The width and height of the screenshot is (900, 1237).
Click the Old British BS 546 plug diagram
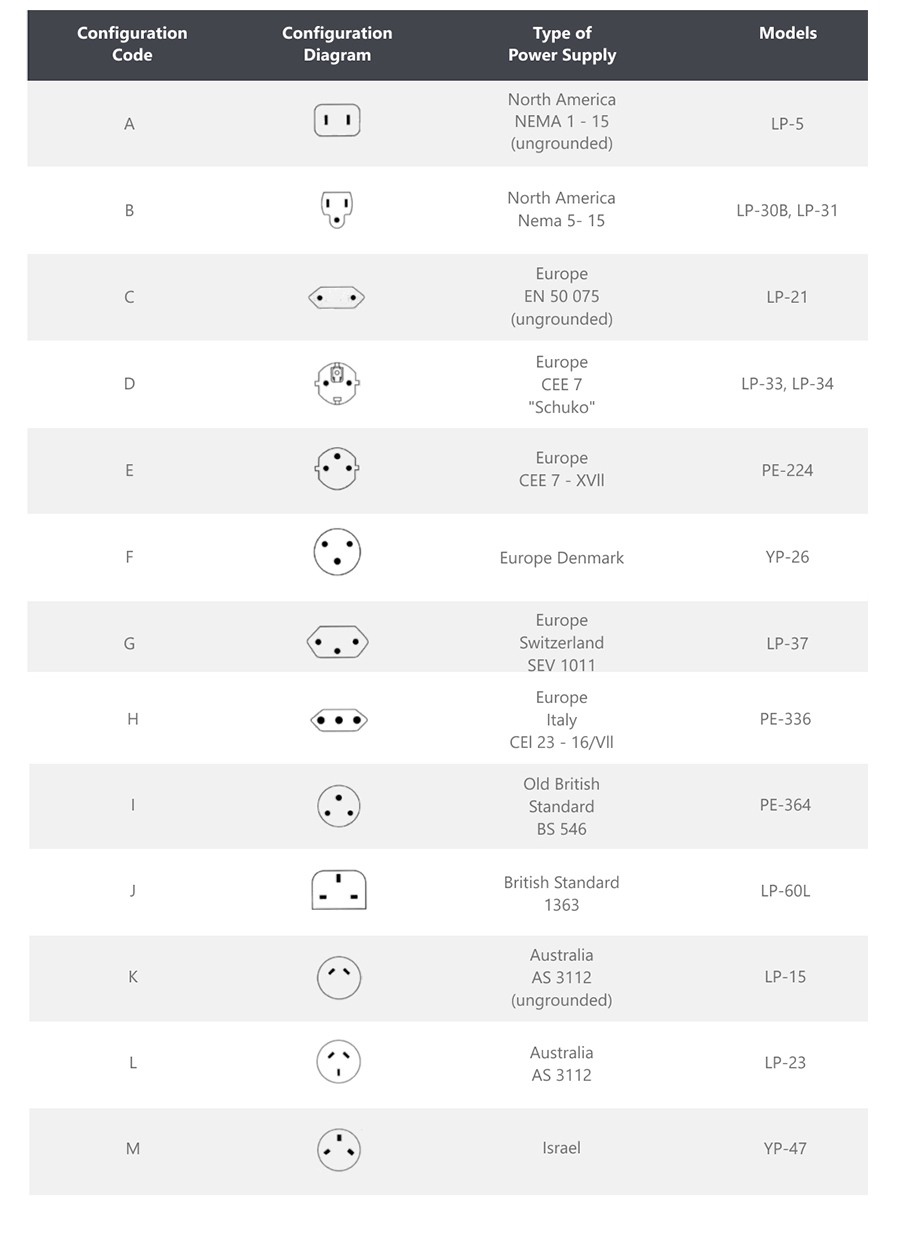[x=339, y=805]
